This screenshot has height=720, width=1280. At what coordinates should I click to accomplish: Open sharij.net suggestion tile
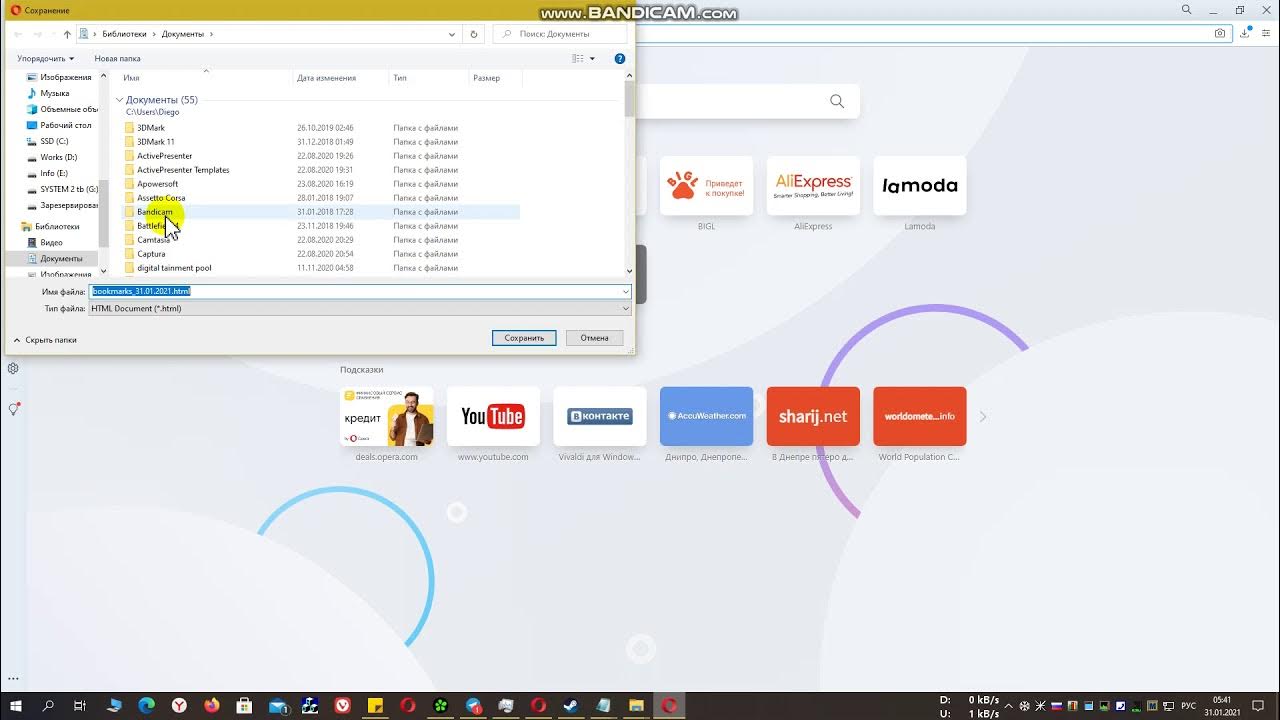point(813,416)
